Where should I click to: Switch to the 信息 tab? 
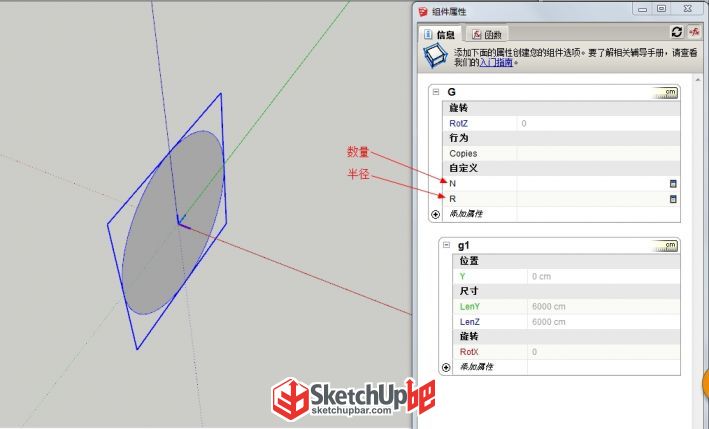(x=440, y=34)
